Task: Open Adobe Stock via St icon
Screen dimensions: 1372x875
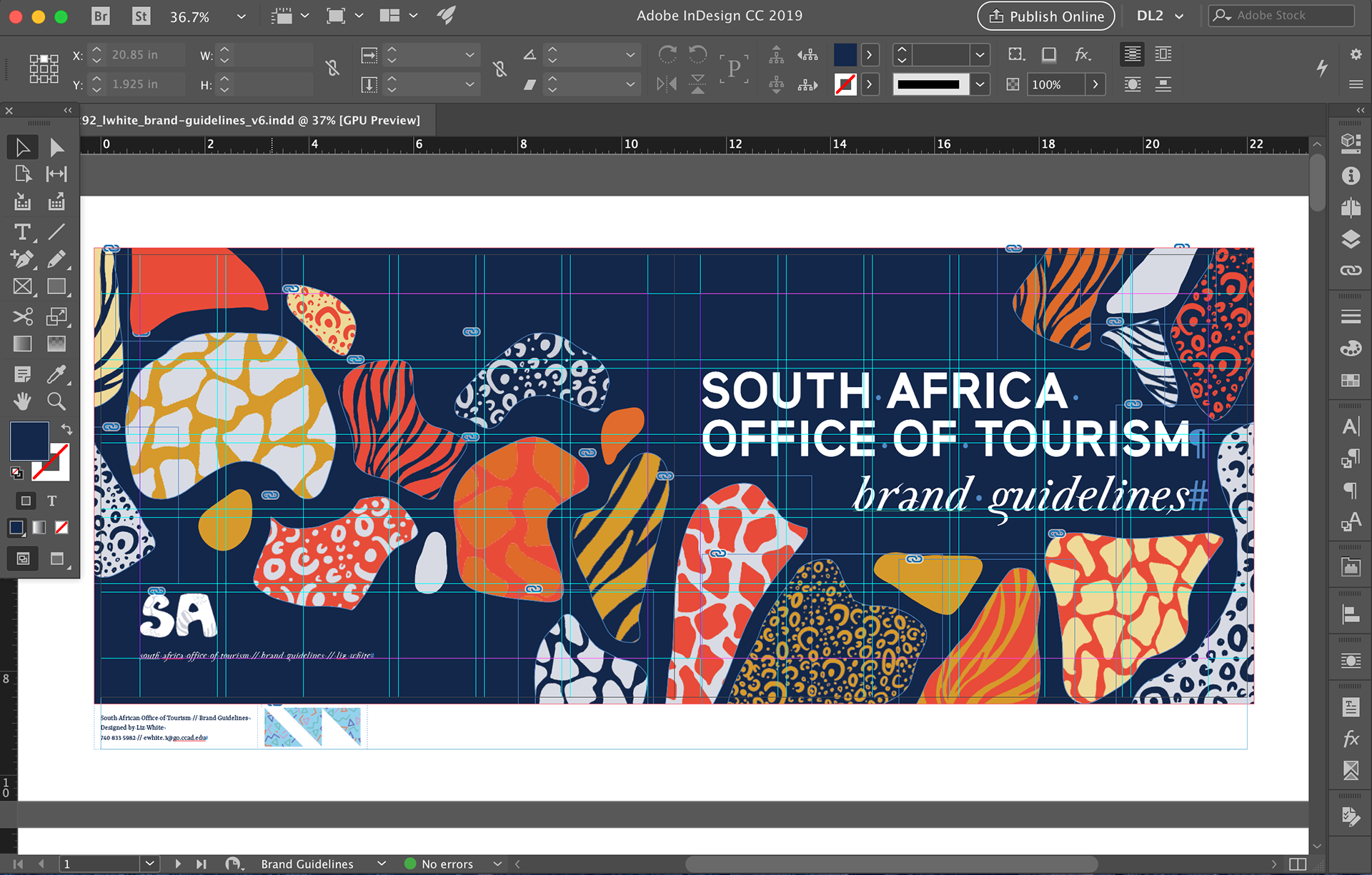Action: pos(141,16)
